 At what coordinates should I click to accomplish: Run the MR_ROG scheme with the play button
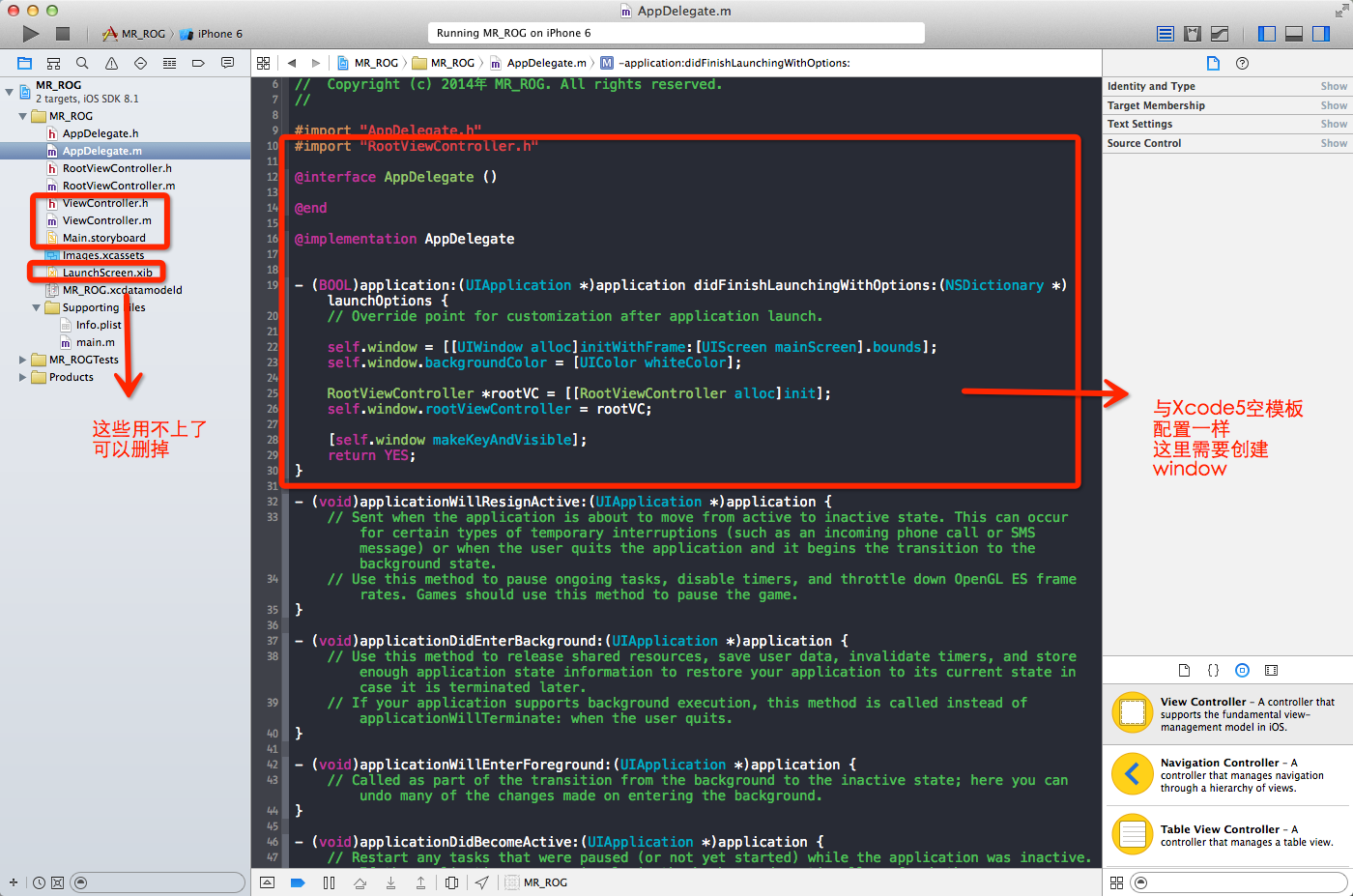[31, 34]
